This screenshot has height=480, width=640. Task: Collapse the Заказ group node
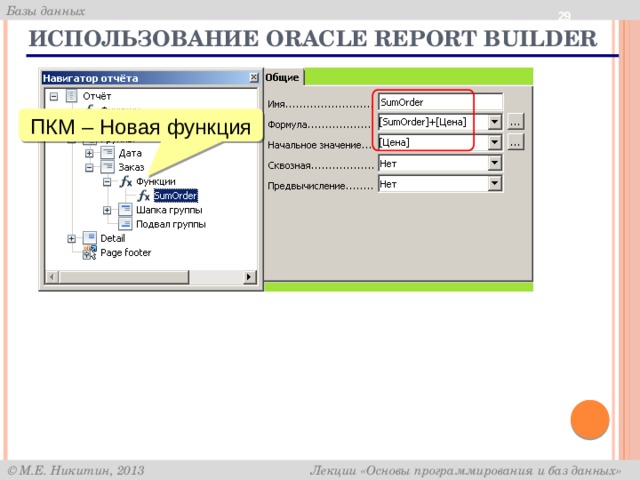pos(89,167)
